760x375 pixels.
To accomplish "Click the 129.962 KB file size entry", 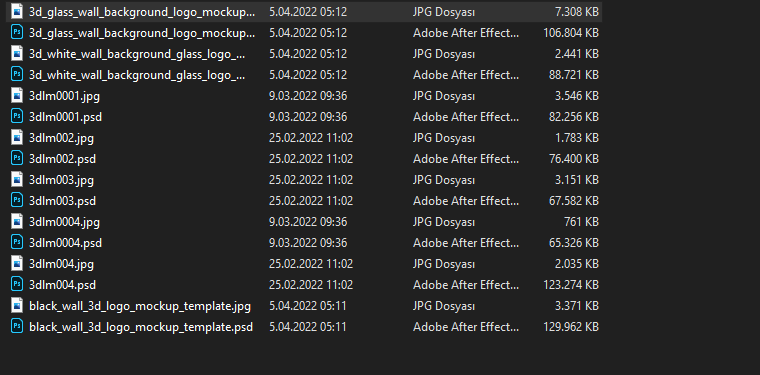I will pyautogui.click(x=571, y=327).
